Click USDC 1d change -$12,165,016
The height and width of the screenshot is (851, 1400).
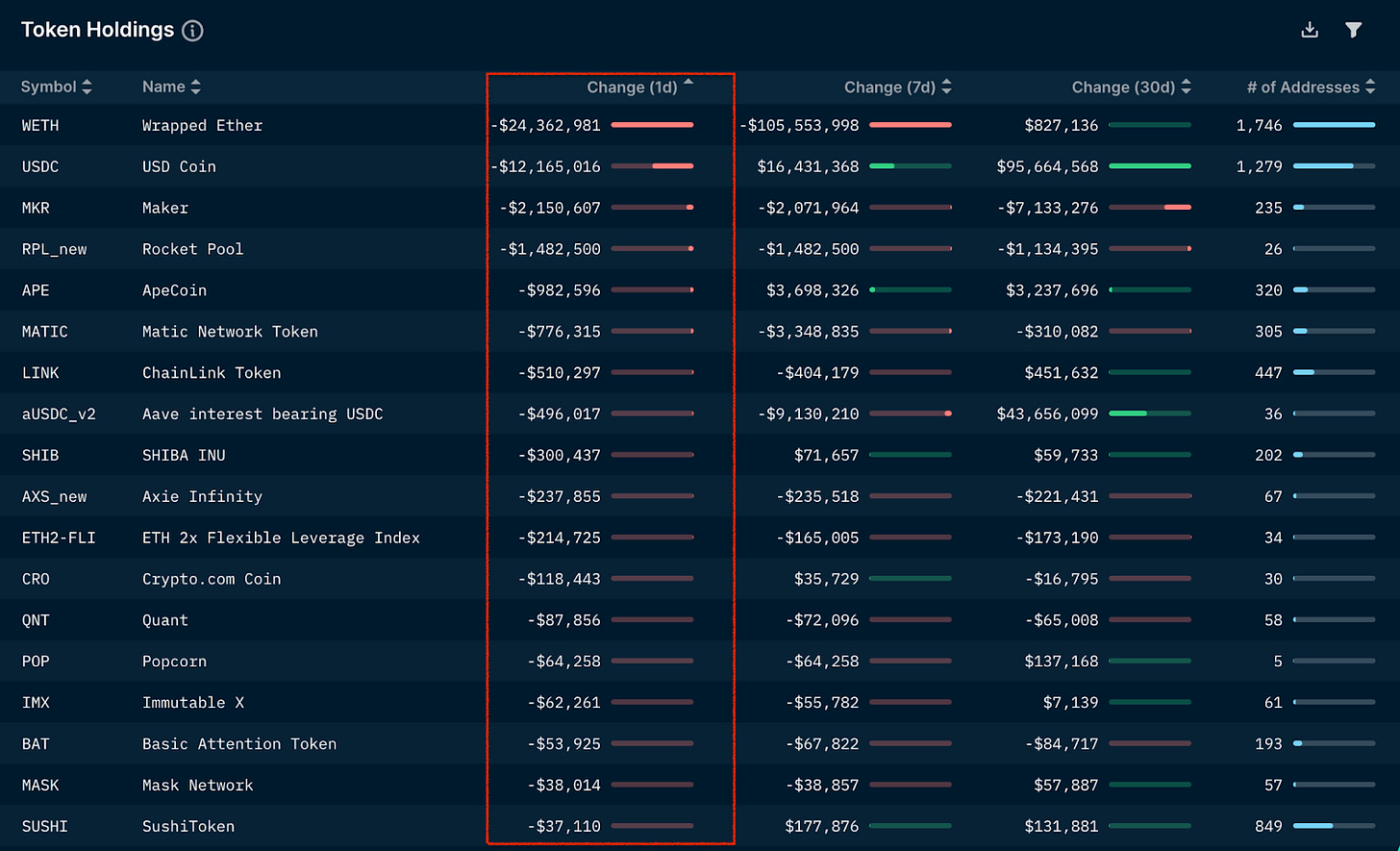(545, 166)
